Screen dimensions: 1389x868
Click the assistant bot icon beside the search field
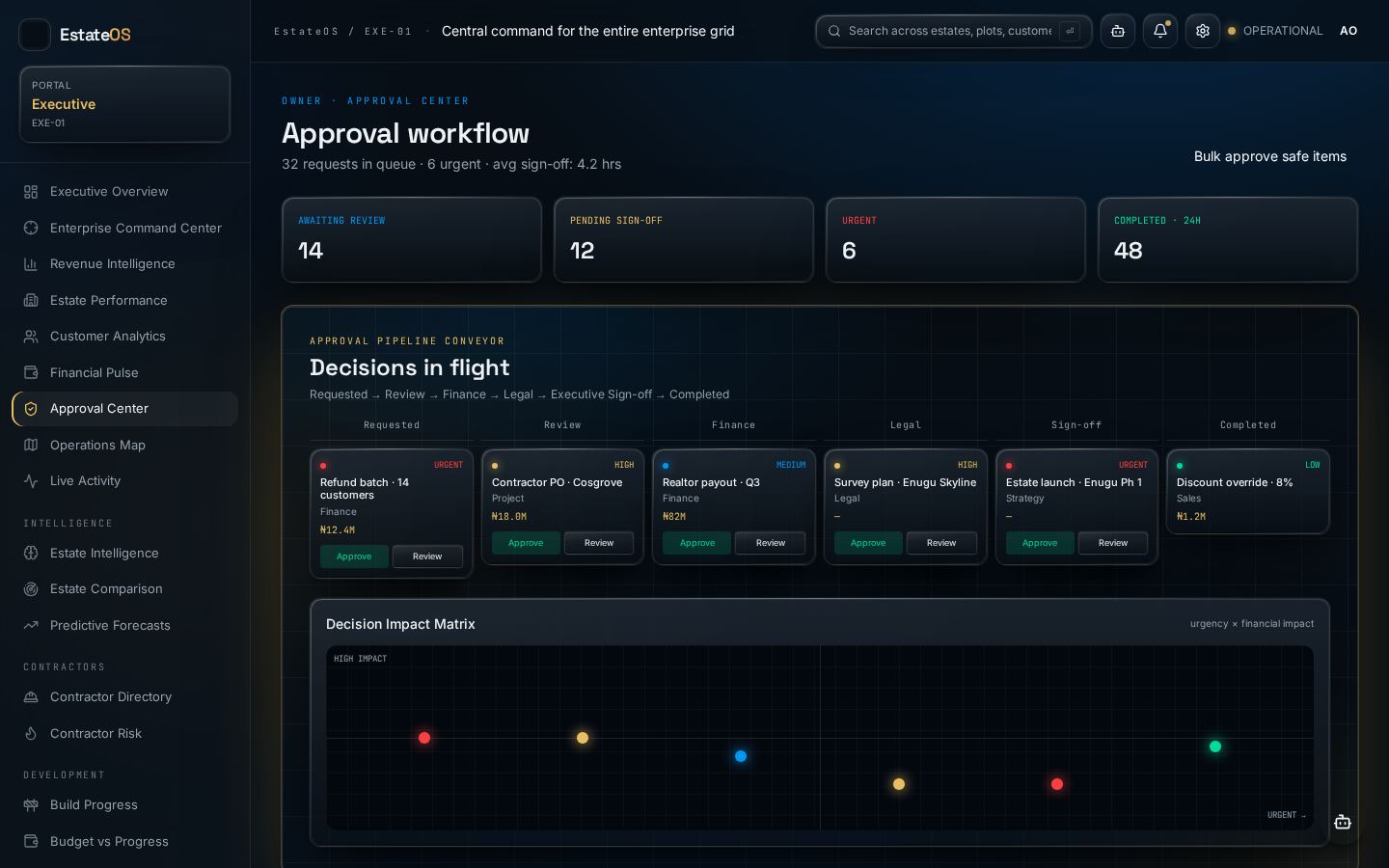pos(1118,31)
